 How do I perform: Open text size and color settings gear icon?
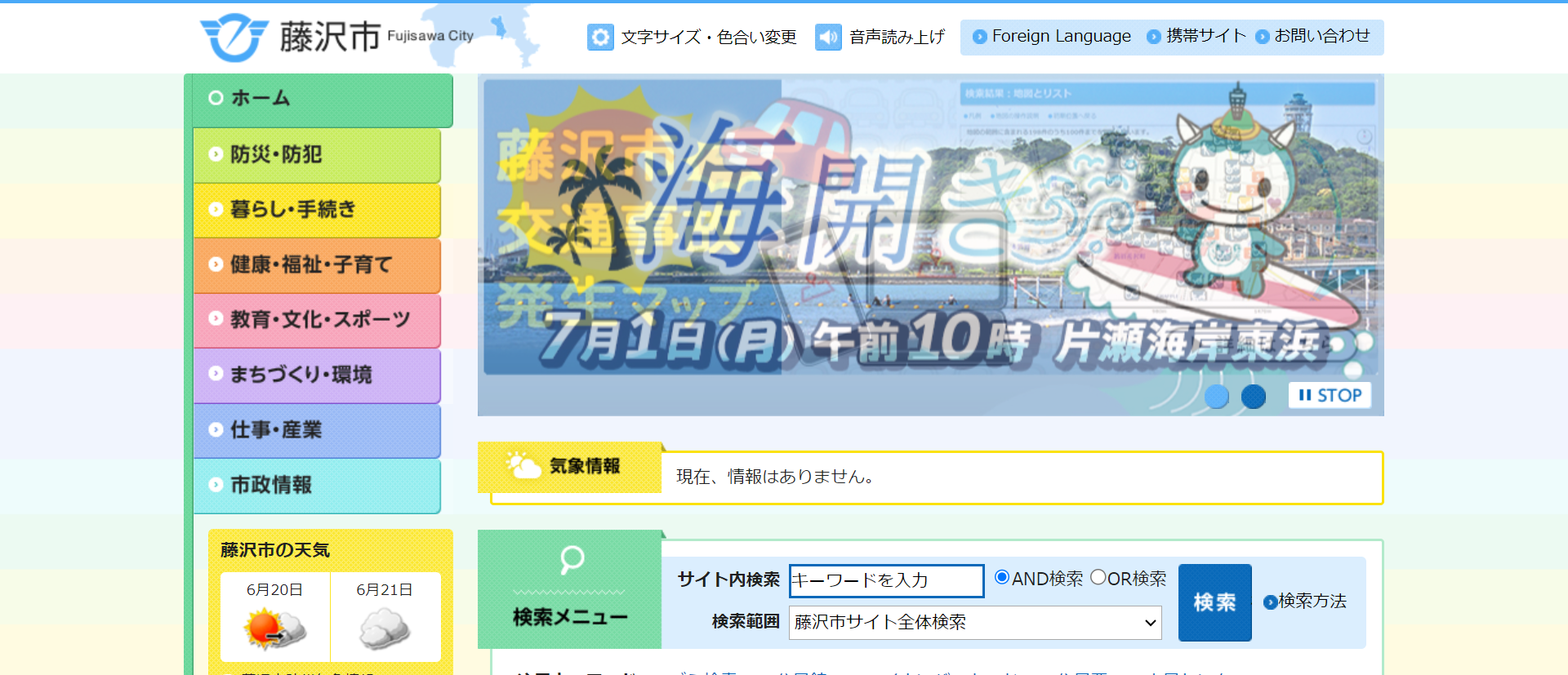coord(600,37)
